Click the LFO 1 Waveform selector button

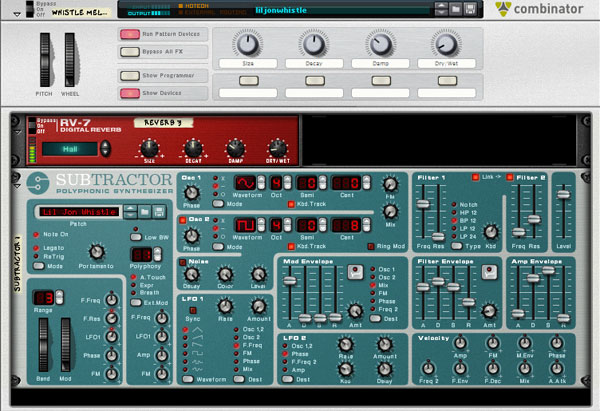188,379
